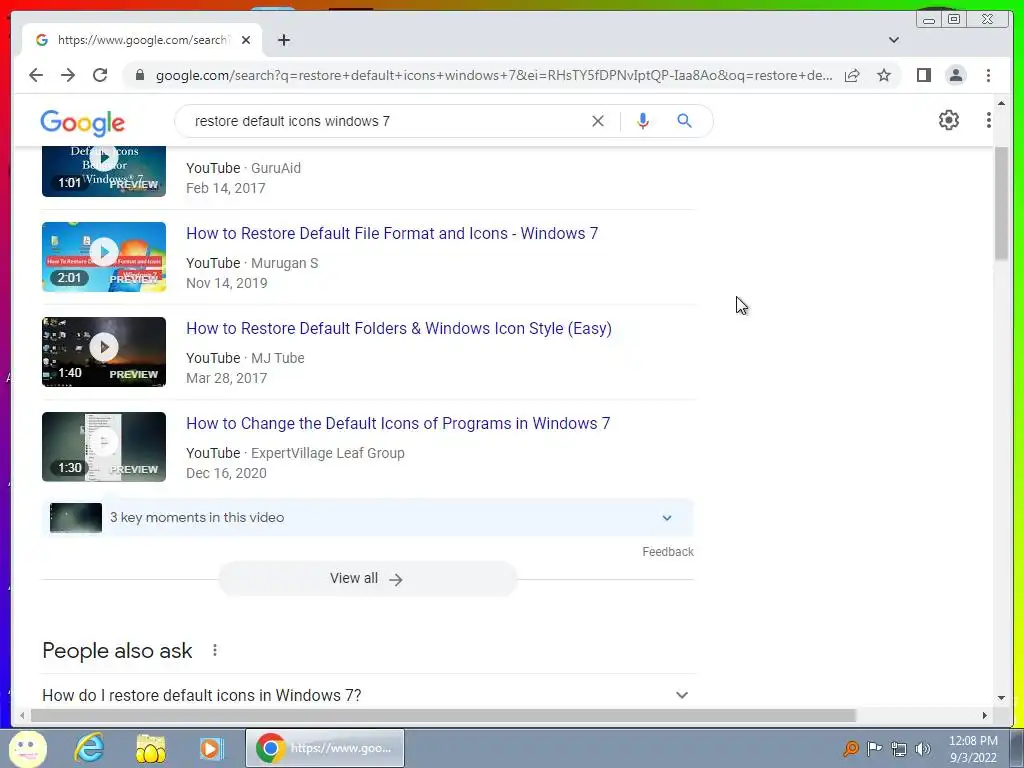
Task: Select the Chrome taskbar button
Action: point(325,748)
